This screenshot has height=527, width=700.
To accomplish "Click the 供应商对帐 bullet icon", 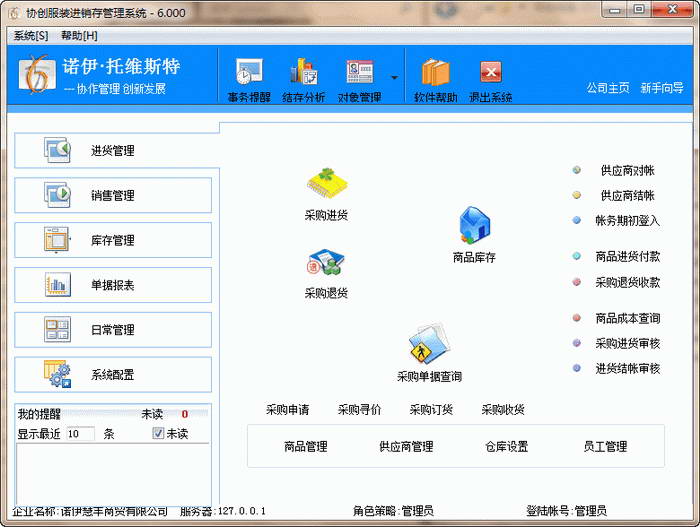I will [x=577, y=170].
